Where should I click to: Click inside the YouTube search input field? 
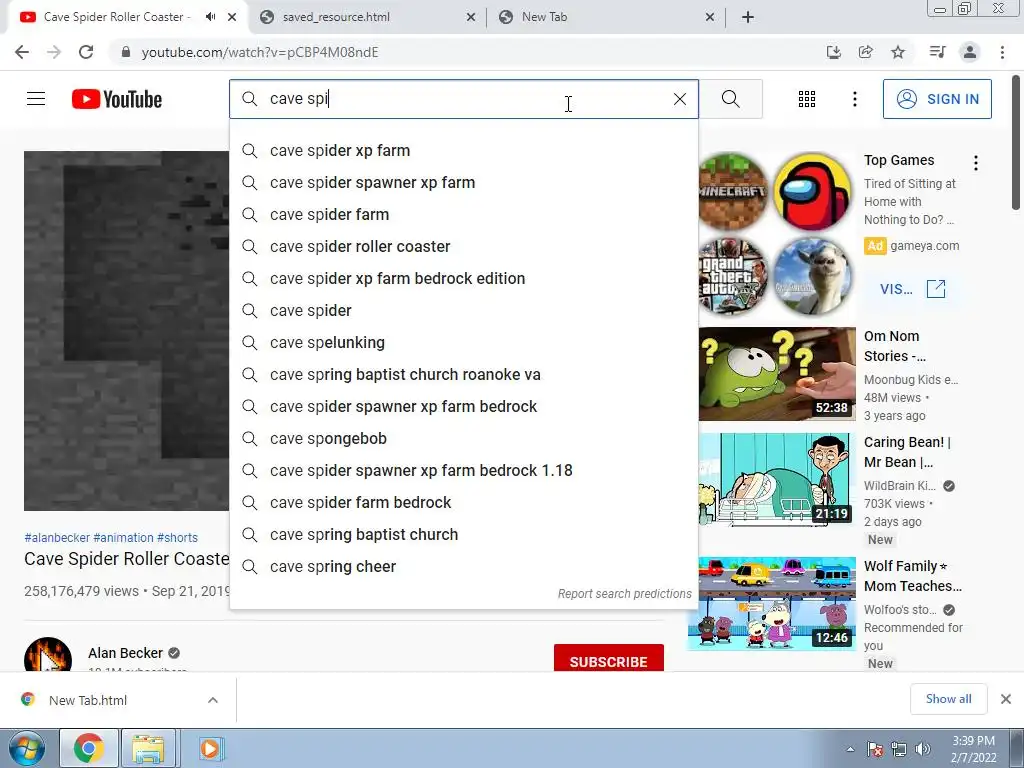tap(464, 99)
